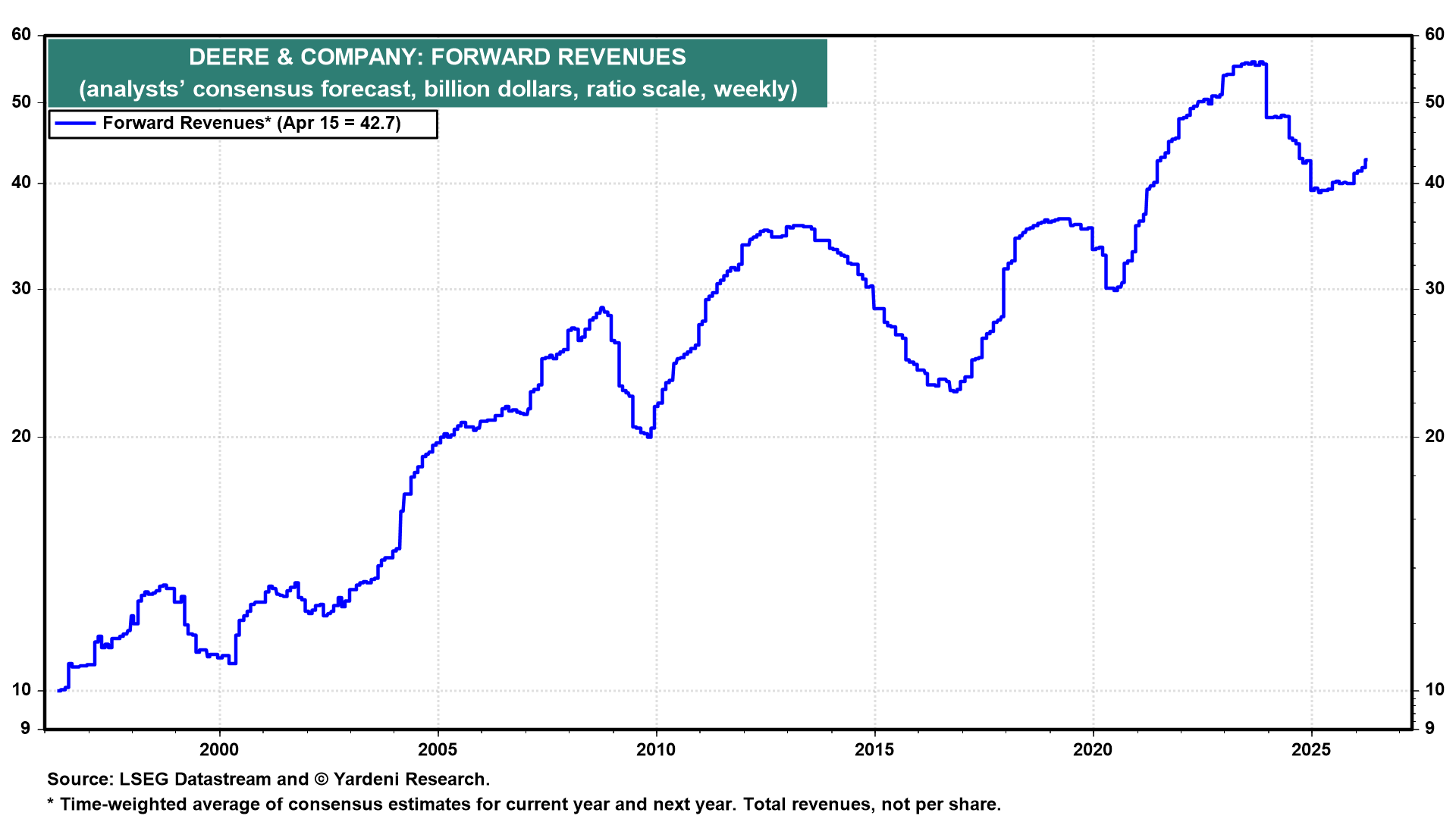The image size is (1456, 819).
Task: Click the left axis 20 label
Action: click(x=21, y=437)
